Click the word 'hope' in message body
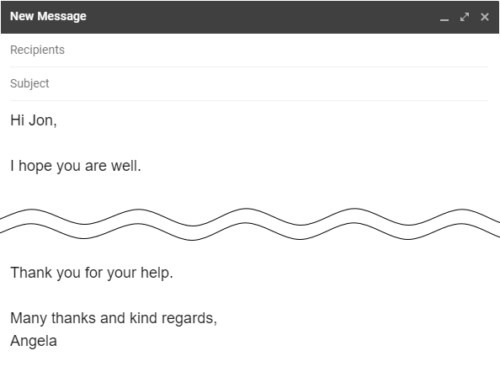The image size is (500, 372). click(35, 166)
